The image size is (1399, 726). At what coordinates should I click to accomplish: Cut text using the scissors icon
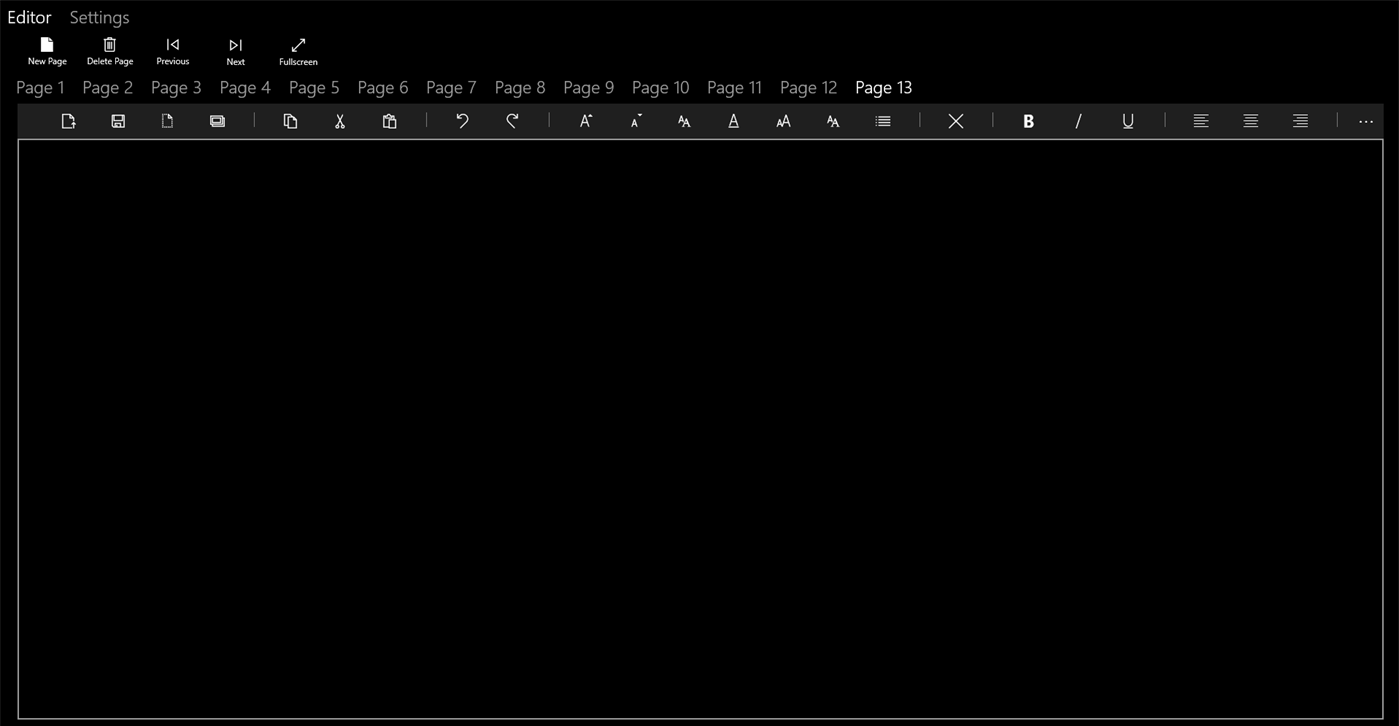point(340,121)
